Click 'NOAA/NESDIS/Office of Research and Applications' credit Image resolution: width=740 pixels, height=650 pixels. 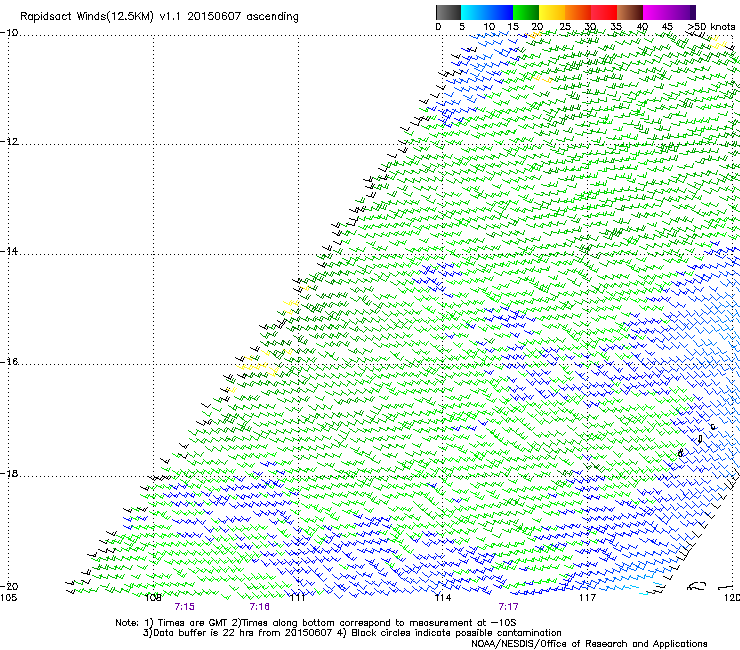click(589, 644)
